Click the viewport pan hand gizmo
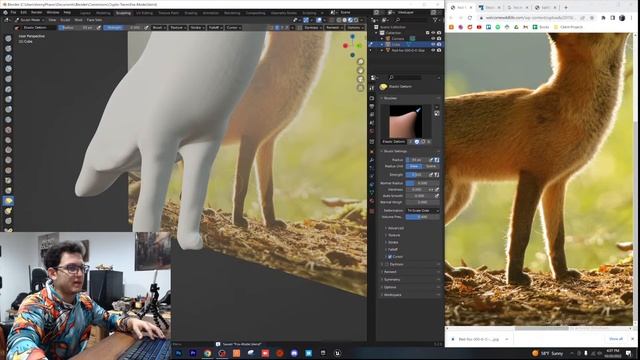Screen dimensions: 640x360 [x=360, y=71]
